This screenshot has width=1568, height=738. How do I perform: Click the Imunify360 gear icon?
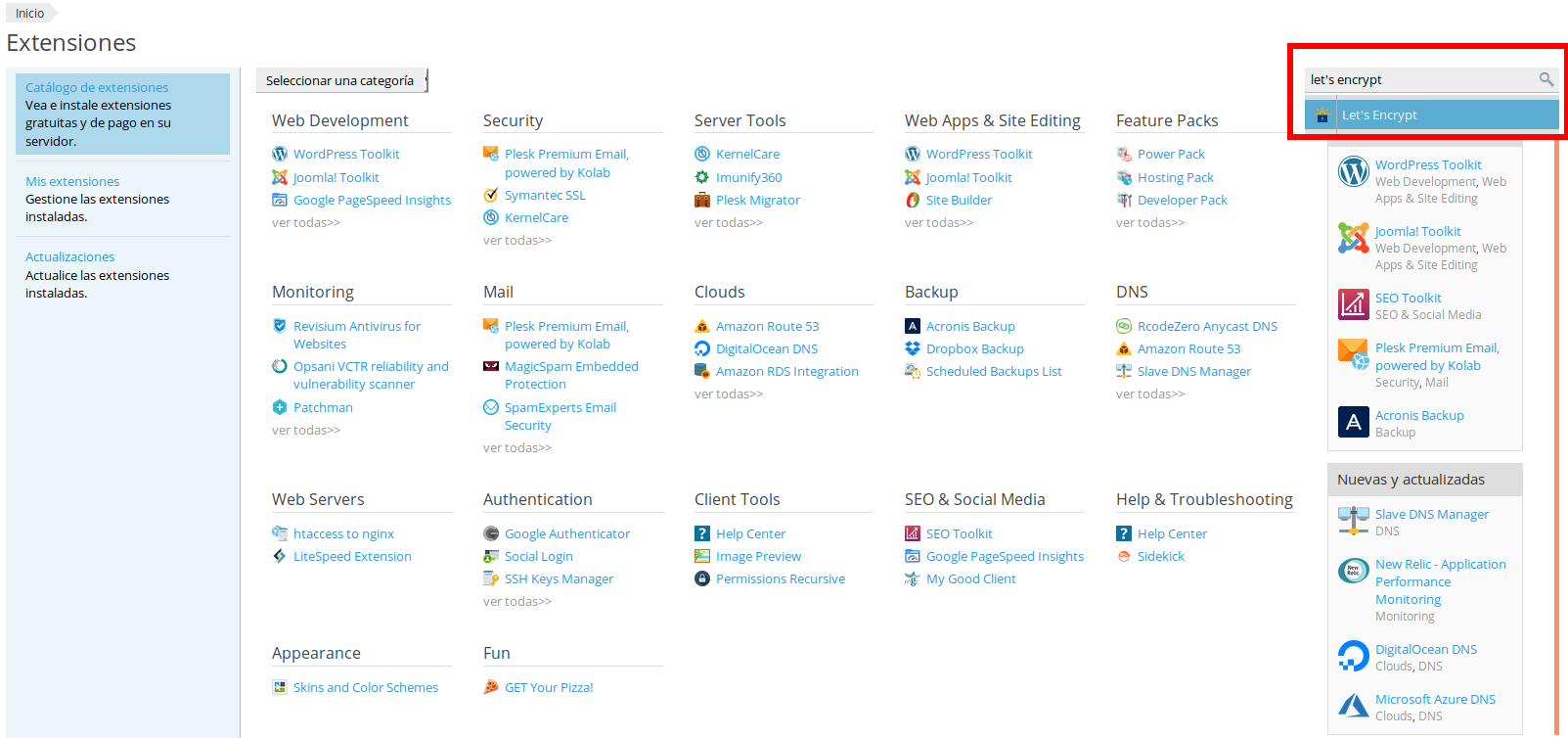point(702,177)
